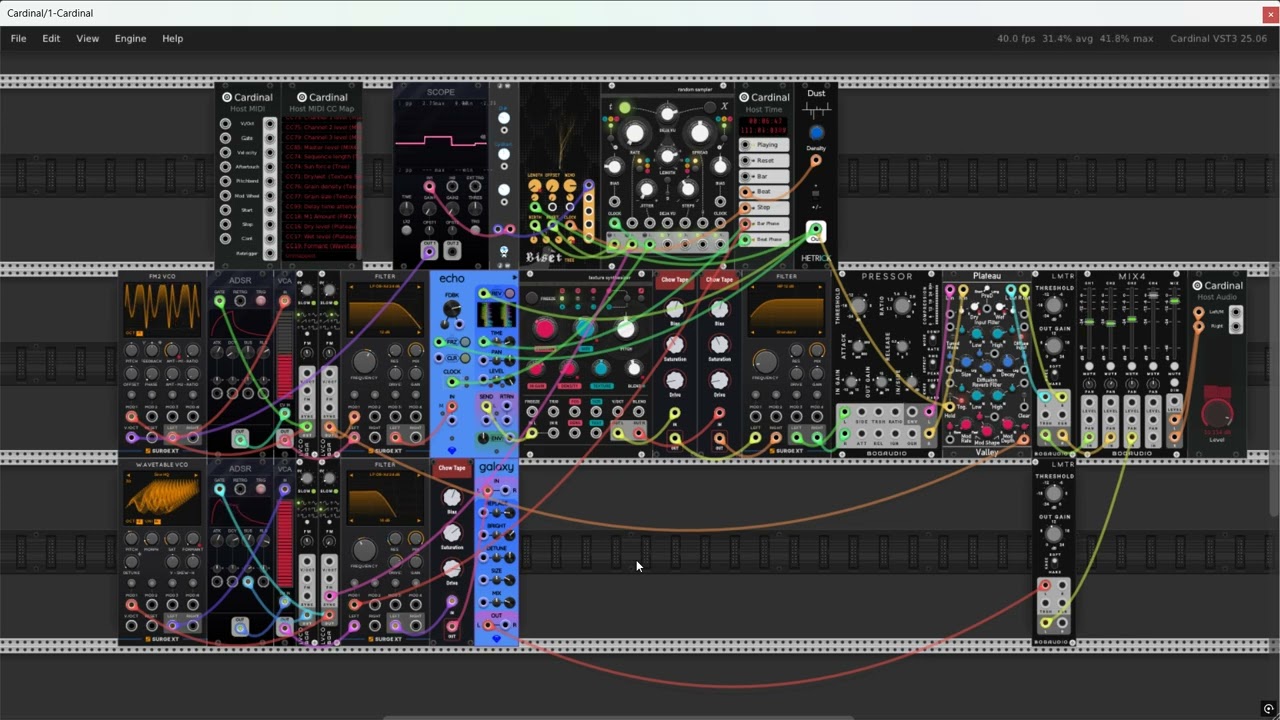Screen dimensions: 1280x720
Task: Click the Saturation knob on second top-row Chow Tape
Action: click(x=719, y=345)
